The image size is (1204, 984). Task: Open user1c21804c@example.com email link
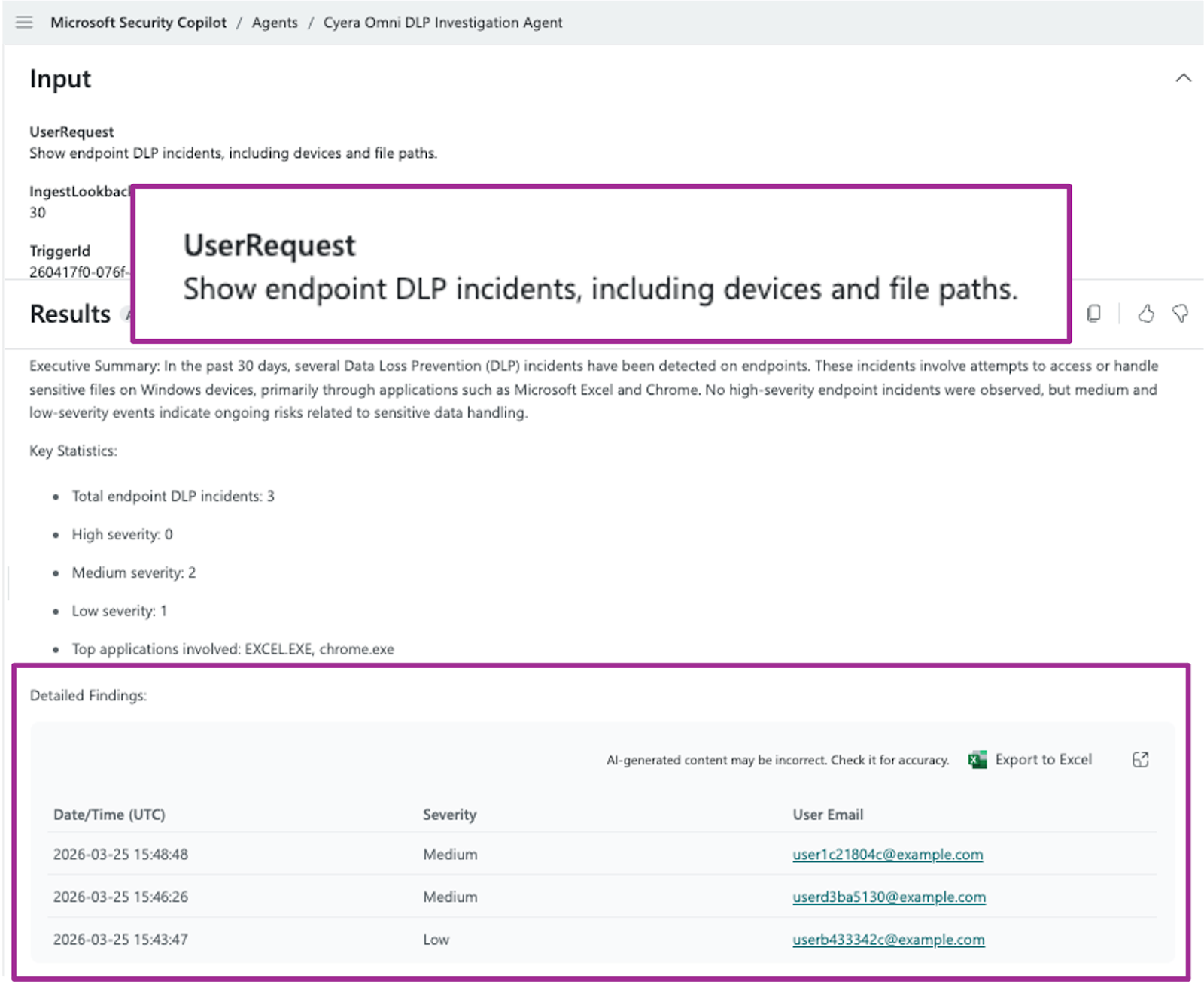point(887,855)
